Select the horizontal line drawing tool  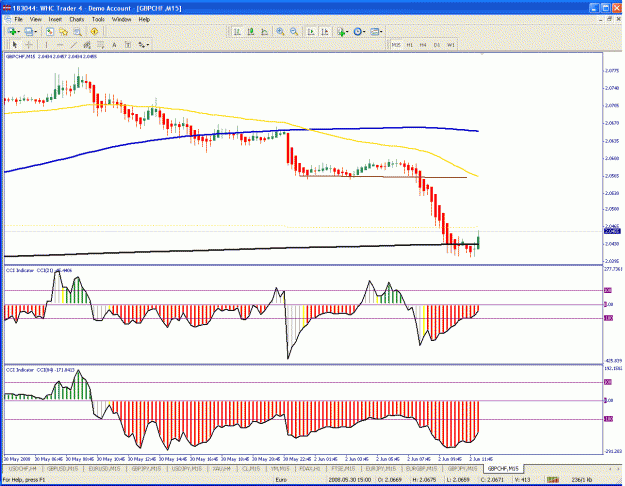(x=60, y=45)
